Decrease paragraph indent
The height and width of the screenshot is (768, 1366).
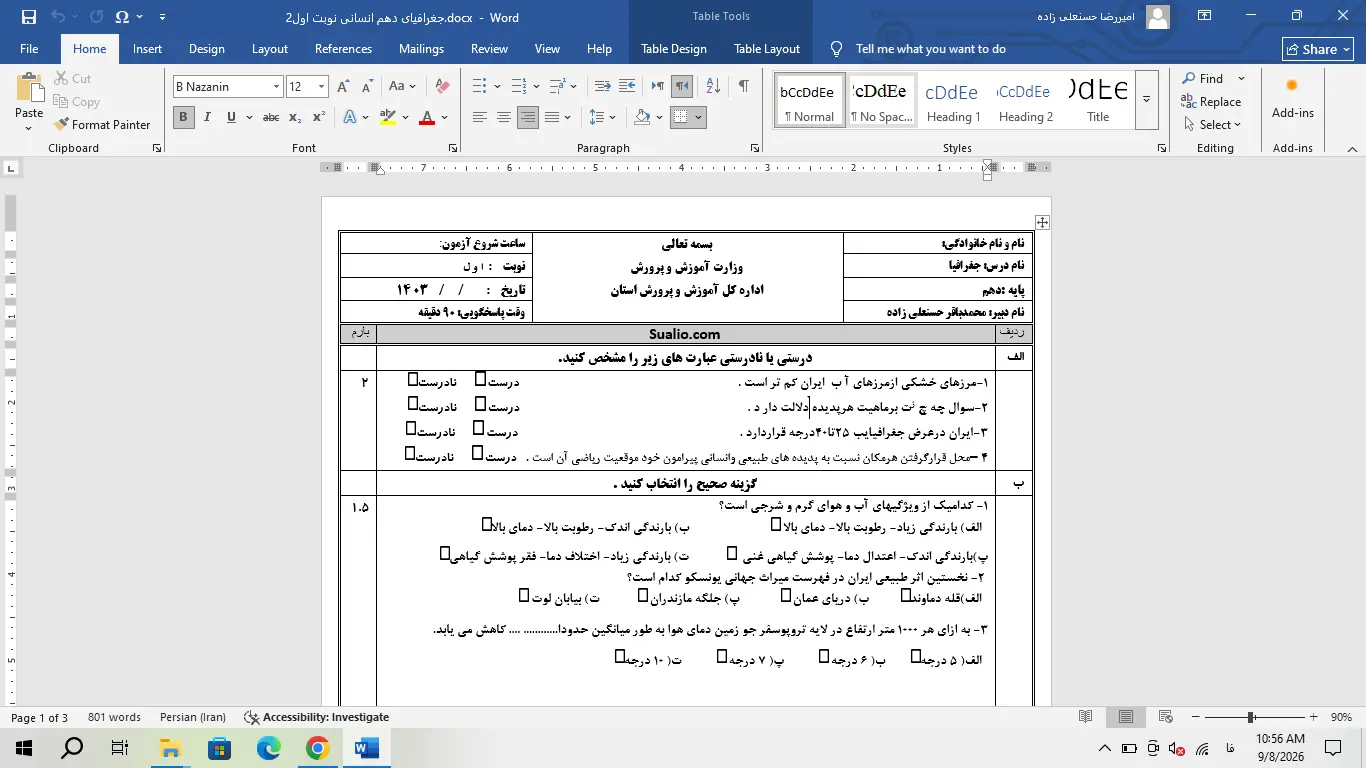pyautogui.click(x=603, y=87)
